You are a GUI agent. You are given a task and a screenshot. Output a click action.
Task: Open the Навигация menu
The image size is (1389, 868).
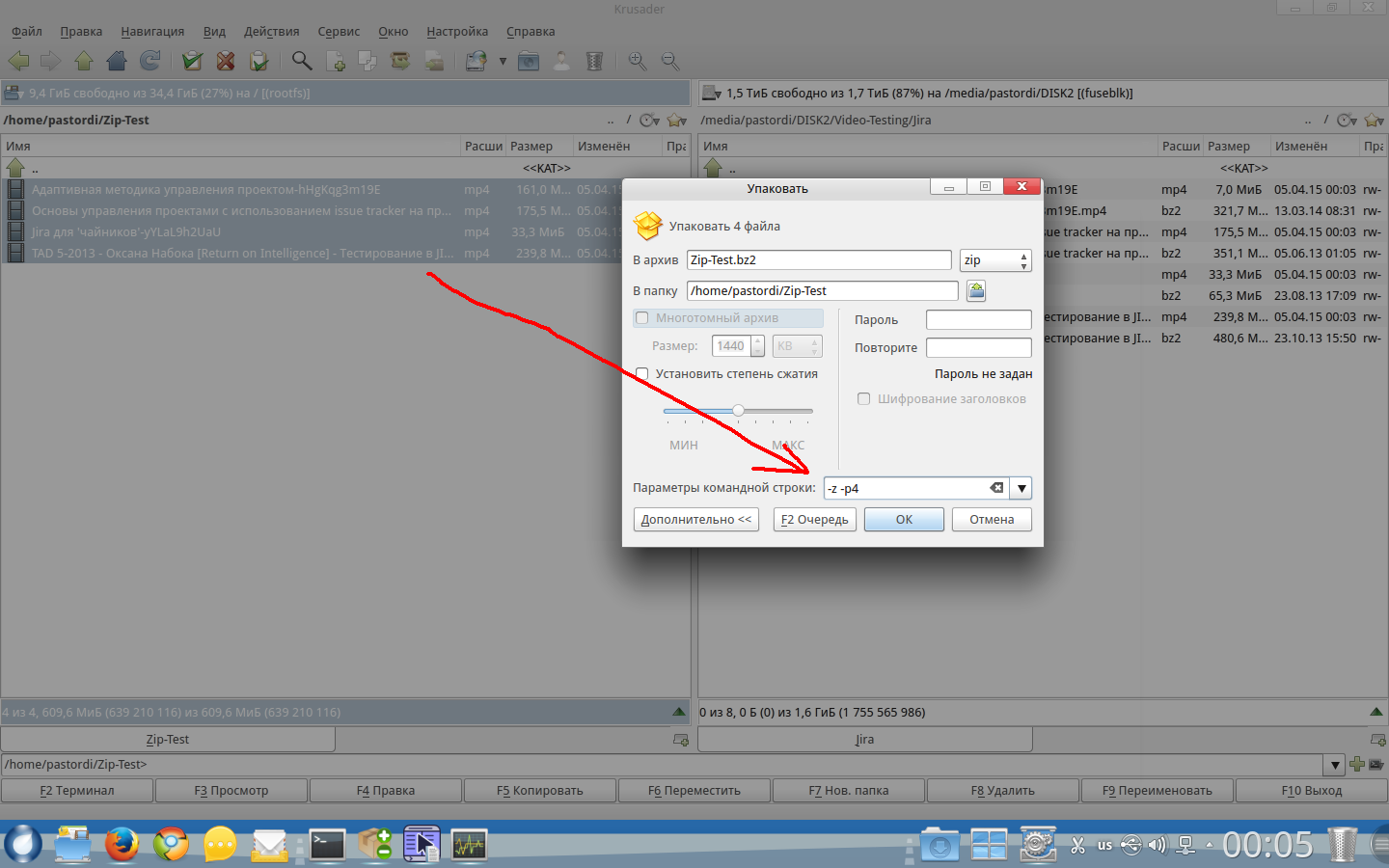pyautogui.click(x=152, y=32)
